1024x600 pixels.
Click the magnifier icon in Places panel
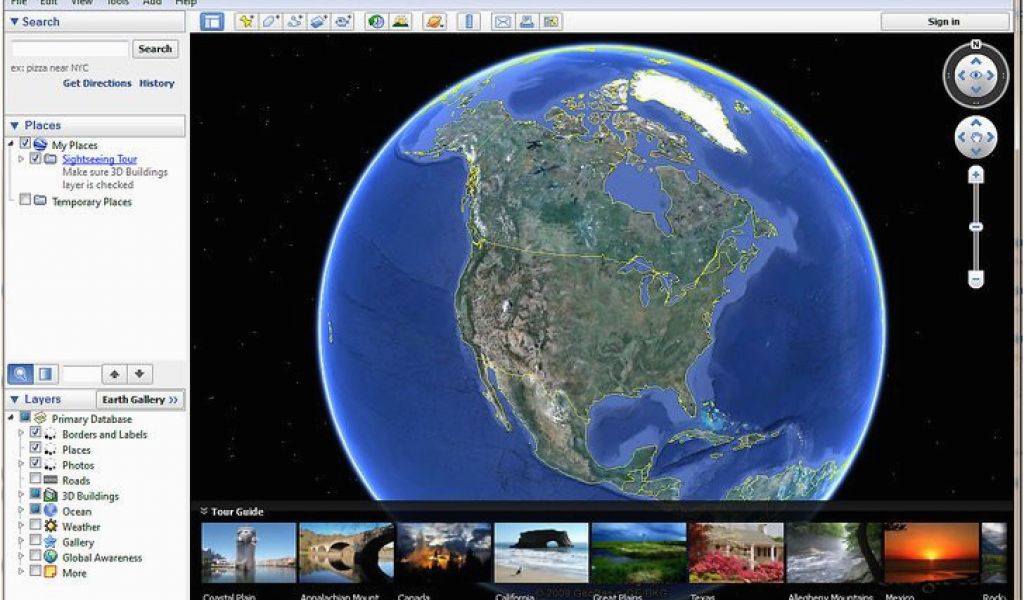20,374
